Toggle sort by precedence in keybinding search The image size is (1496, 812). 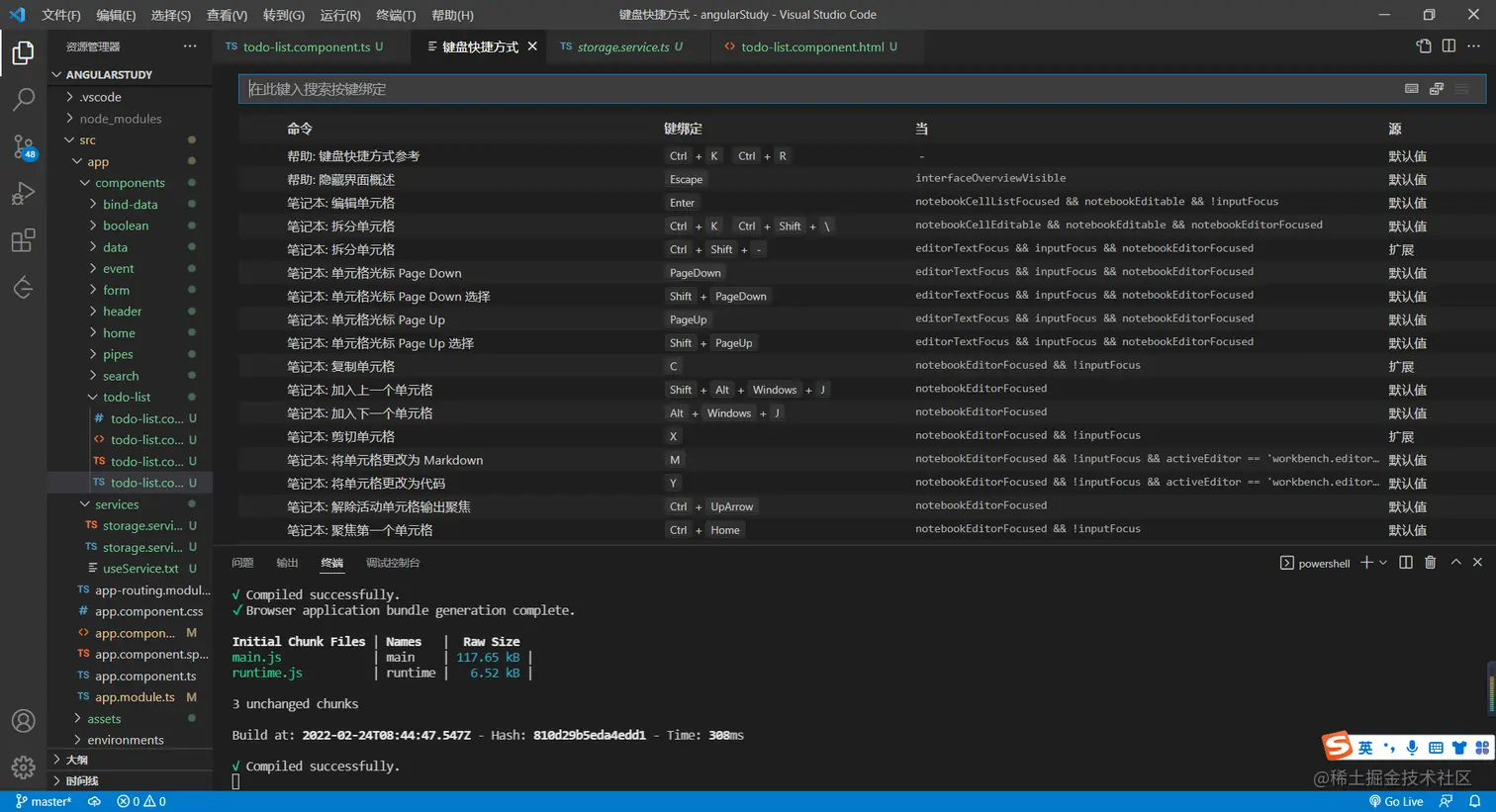(1437, 89)
